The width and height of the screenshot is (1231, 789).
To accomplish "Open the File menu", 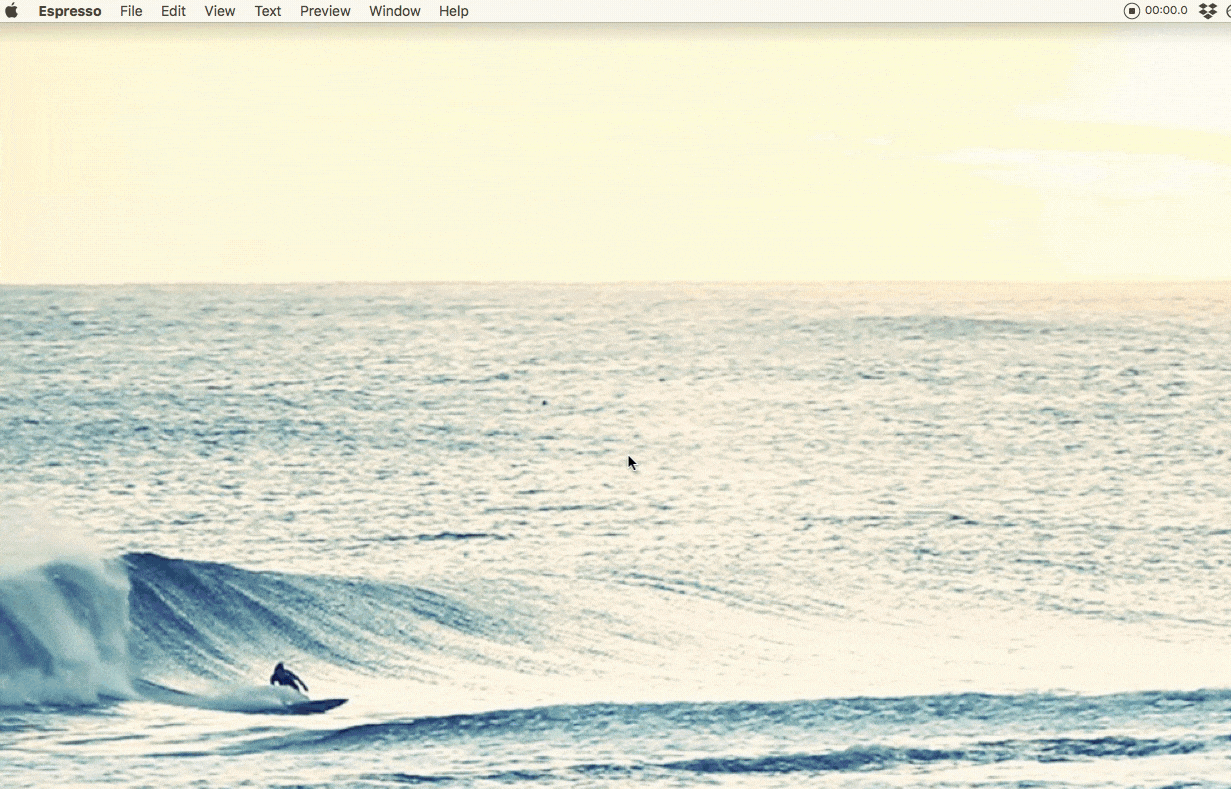I will coord(131,11).
